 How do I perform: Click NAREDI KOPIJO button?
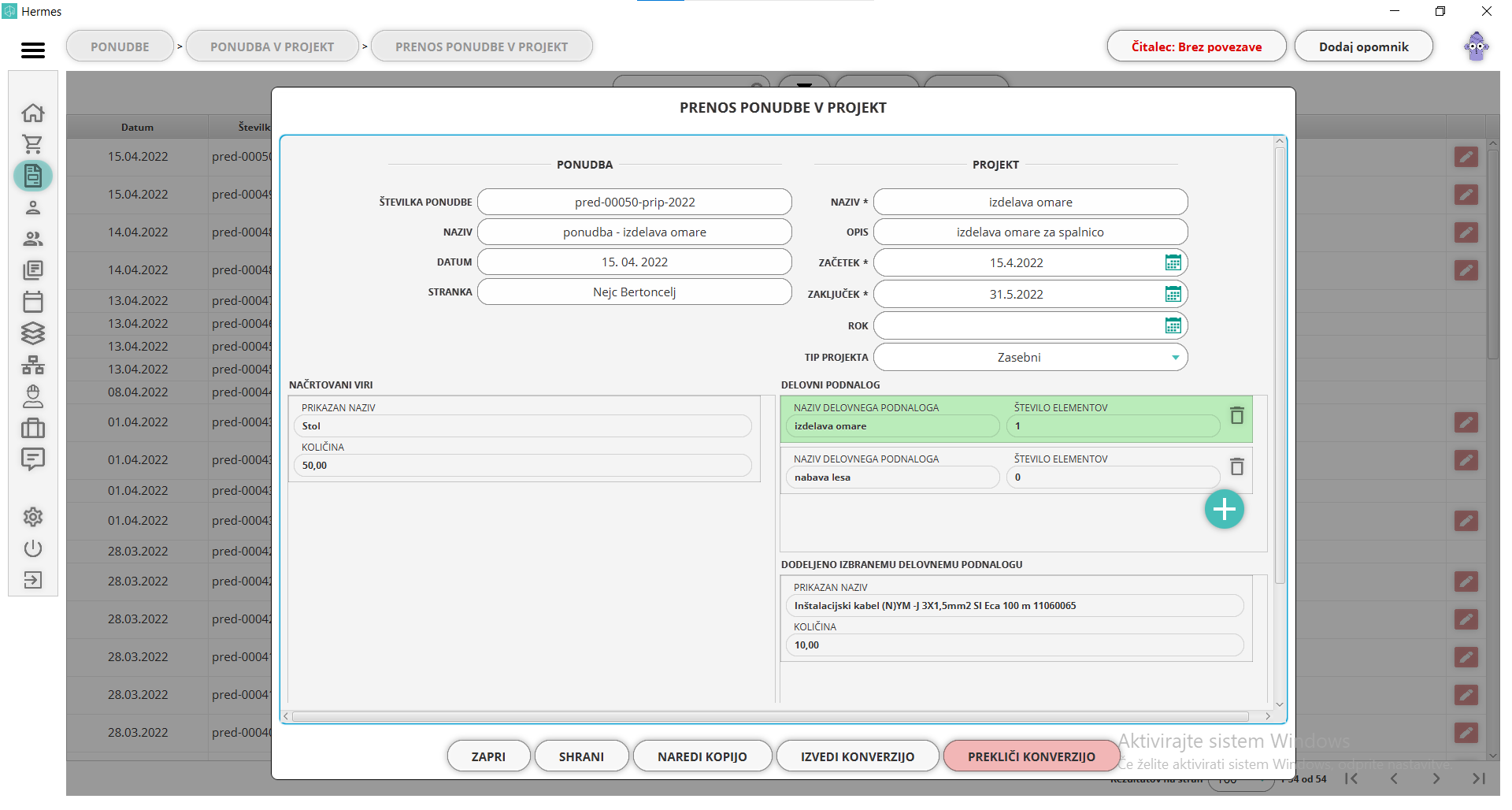pyautogui.click(x=702, y=756)
